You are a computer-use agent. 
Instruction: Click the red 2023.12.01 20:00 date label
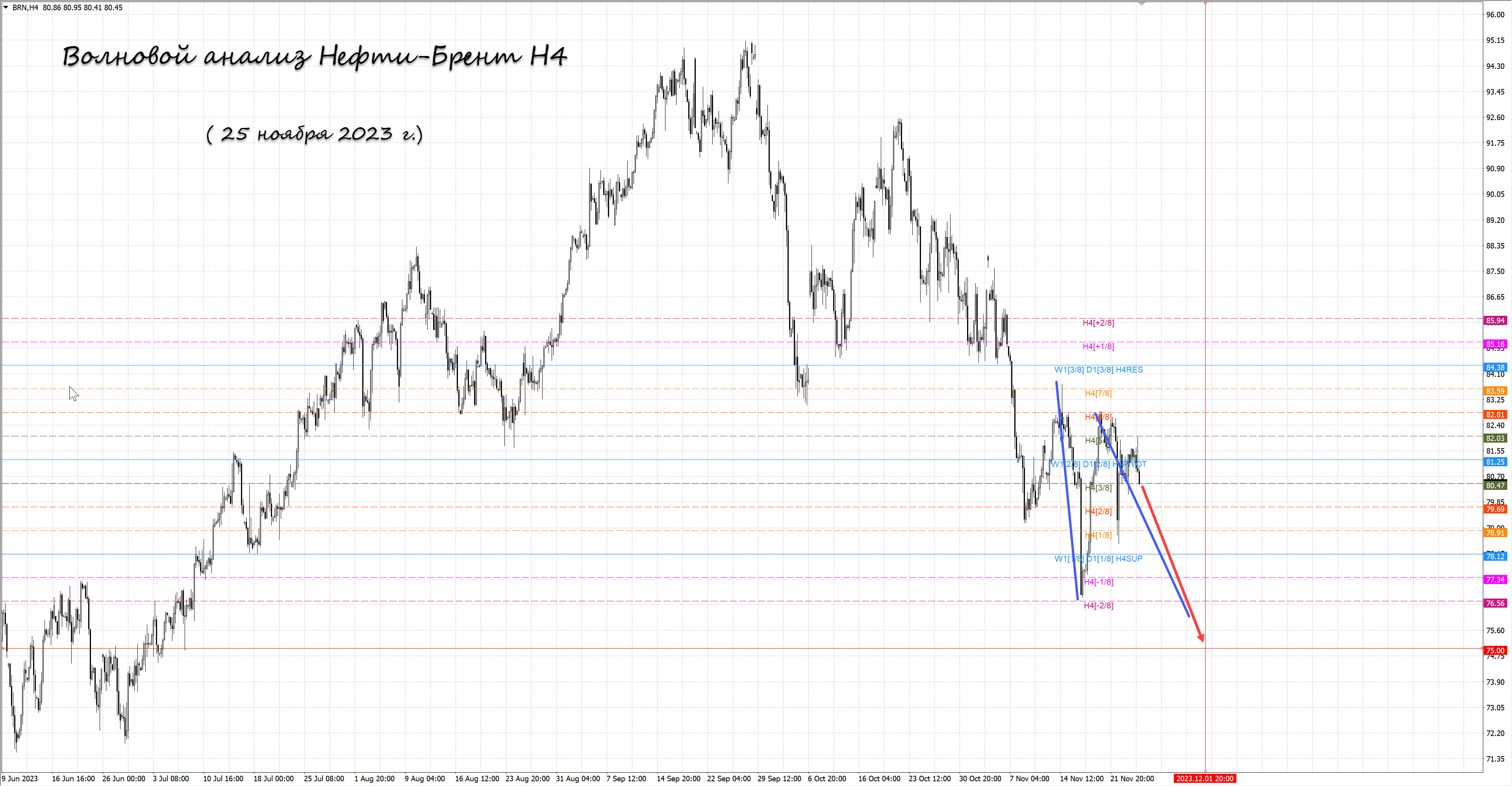(x=1204, y=779)
